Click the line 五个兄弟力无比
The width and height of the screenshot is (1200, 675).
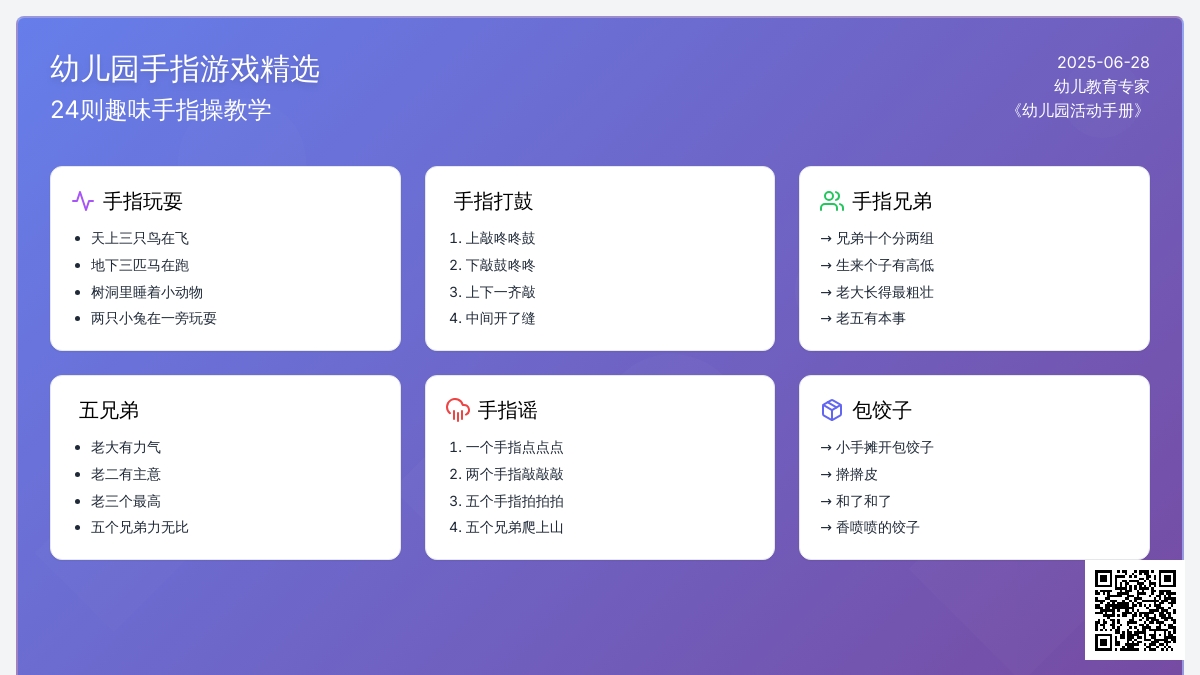click(140, 527)
